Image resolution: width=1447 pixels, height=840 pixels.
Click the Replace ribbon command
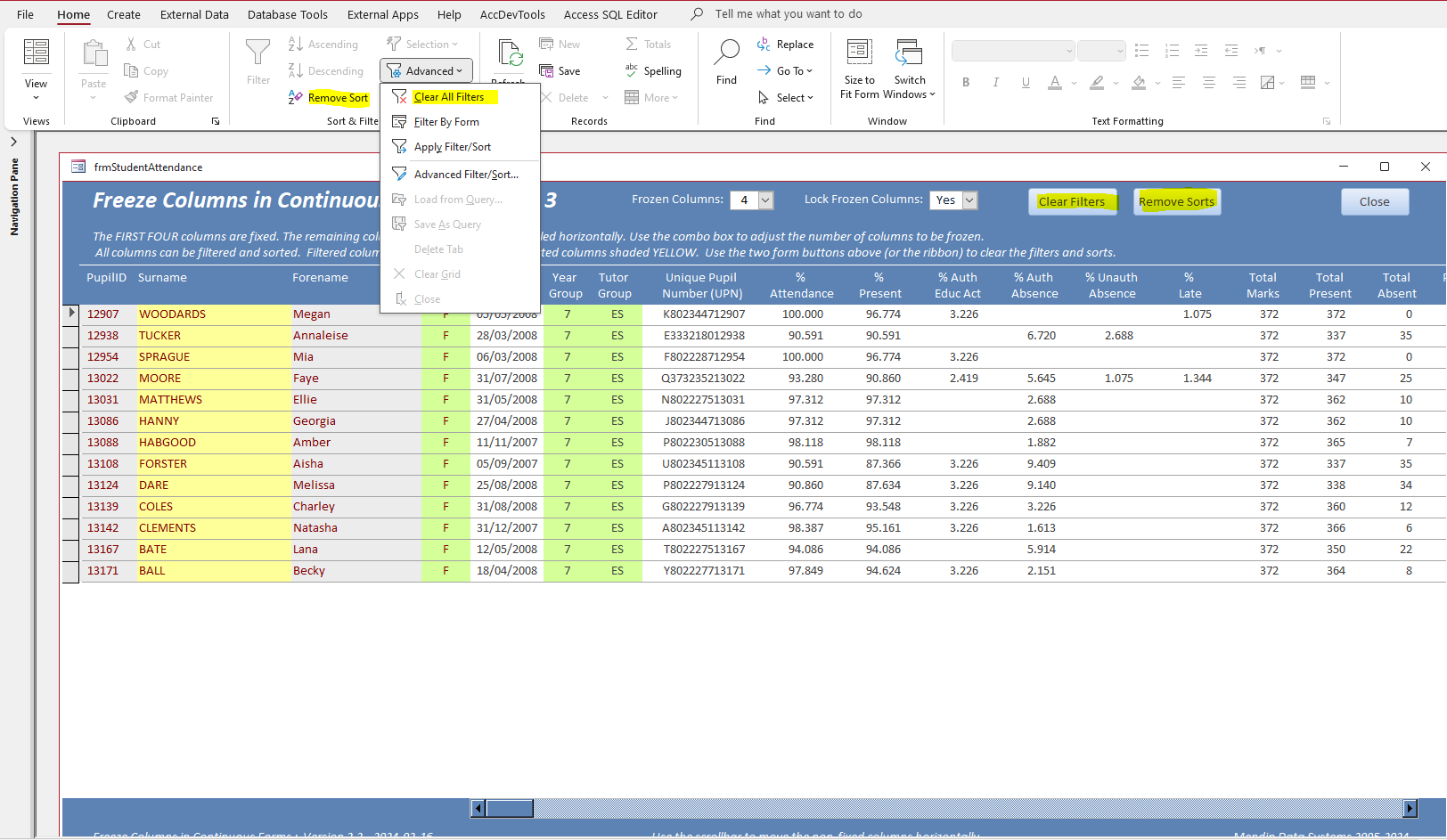[785, 45]
